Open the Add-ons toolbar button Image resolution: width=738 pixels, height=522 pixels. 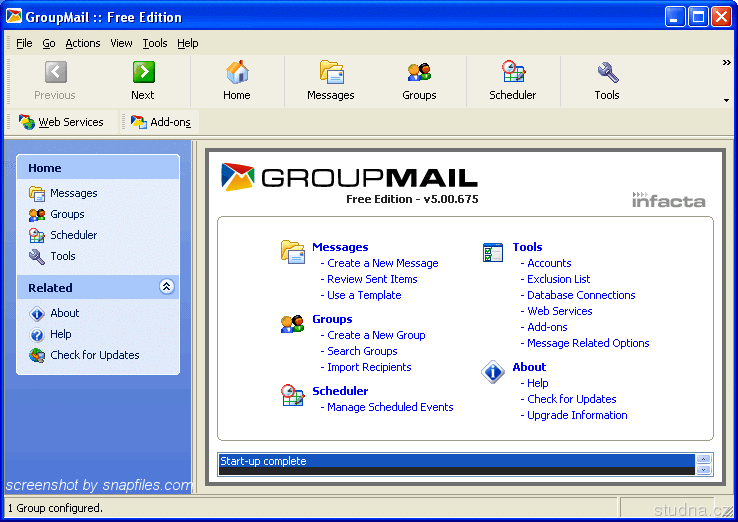(160, 122)
